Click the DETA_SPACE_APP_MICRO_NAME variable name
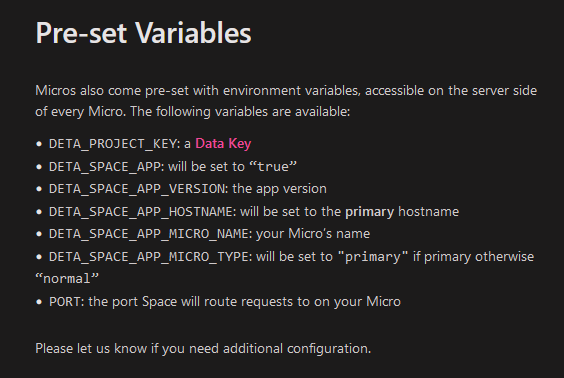 pyautogui.click(x=149, y=234)
